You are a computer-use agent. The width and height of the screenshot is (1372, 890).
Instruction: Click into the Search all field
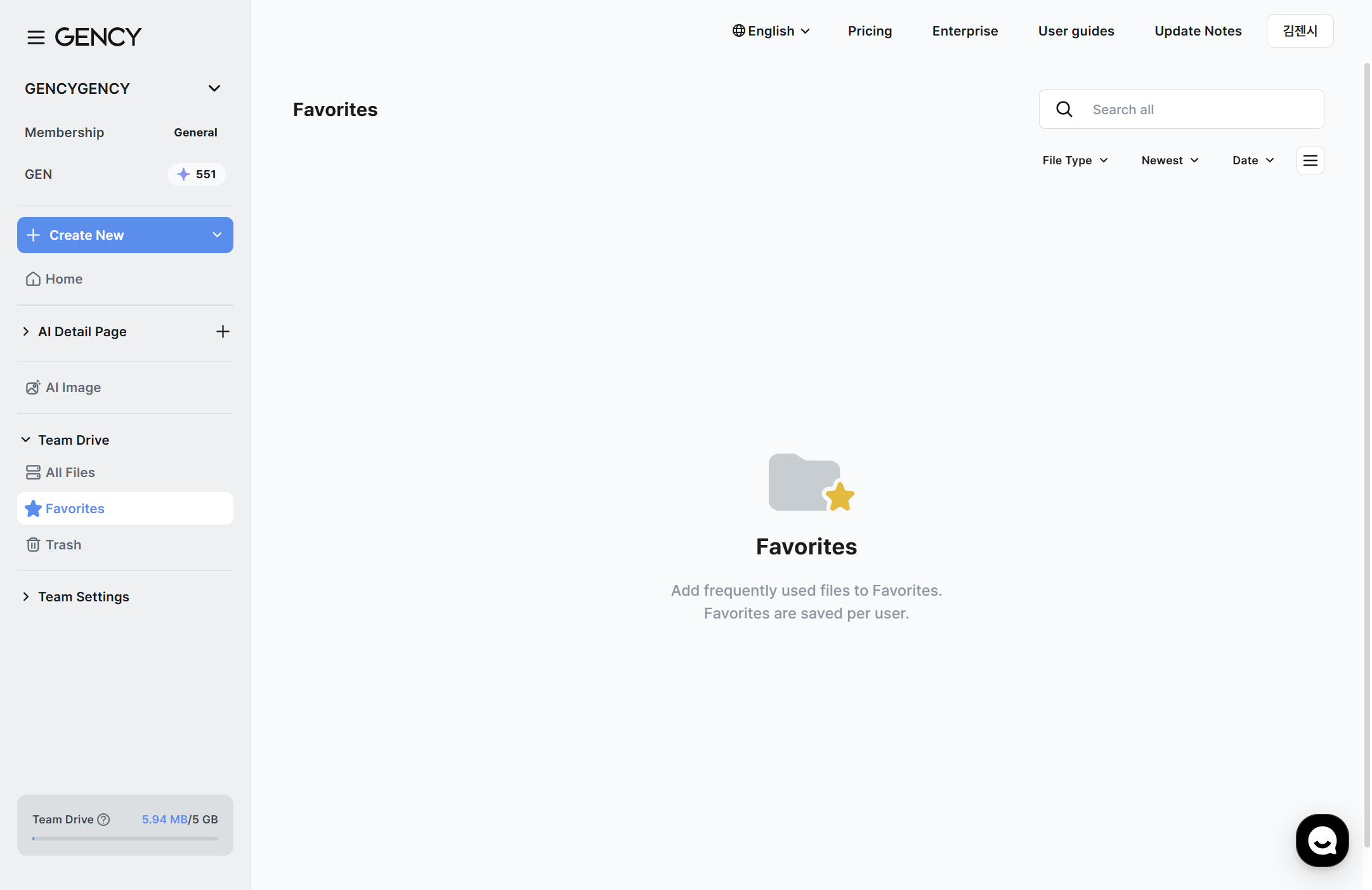(x=1181, y=109)
